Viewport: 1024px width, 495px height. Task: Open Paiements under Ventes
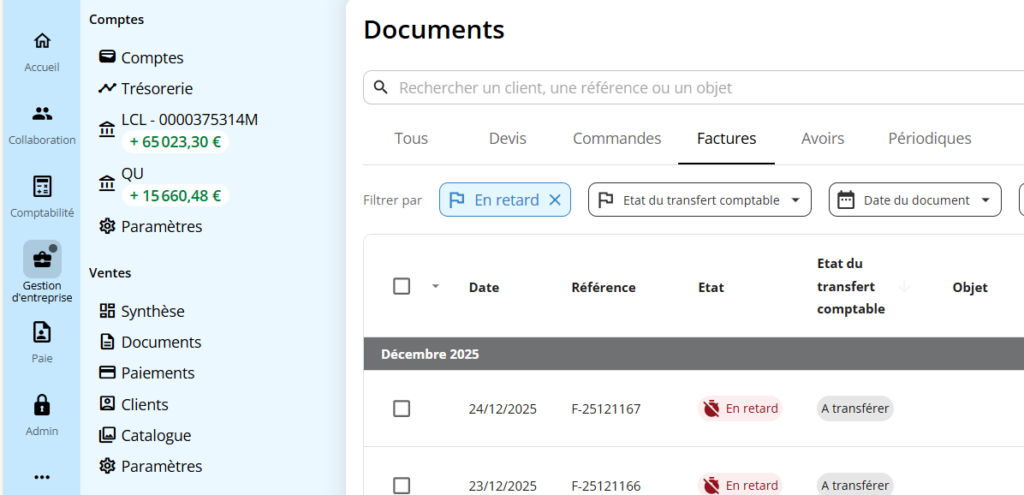[x=158, y=373]
